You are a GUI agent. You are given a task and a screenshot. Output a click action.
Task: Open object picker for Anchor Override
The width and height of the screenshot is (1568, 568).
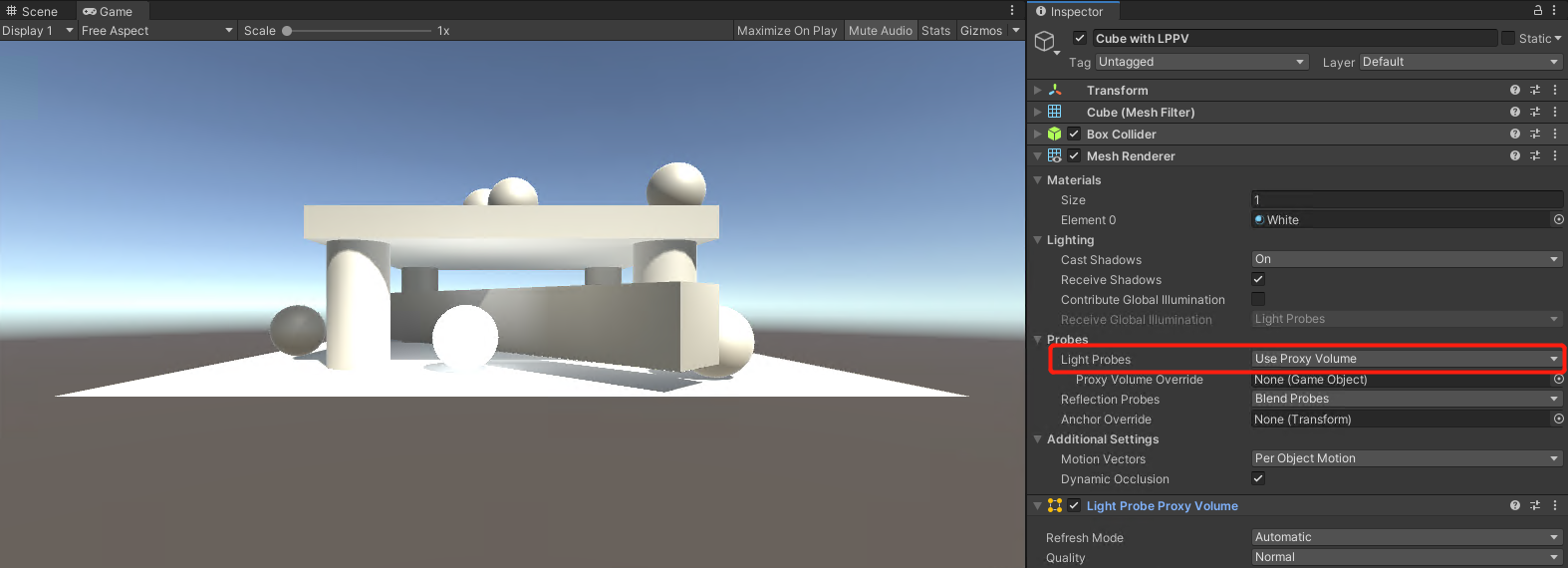(x=1559, y=419)
